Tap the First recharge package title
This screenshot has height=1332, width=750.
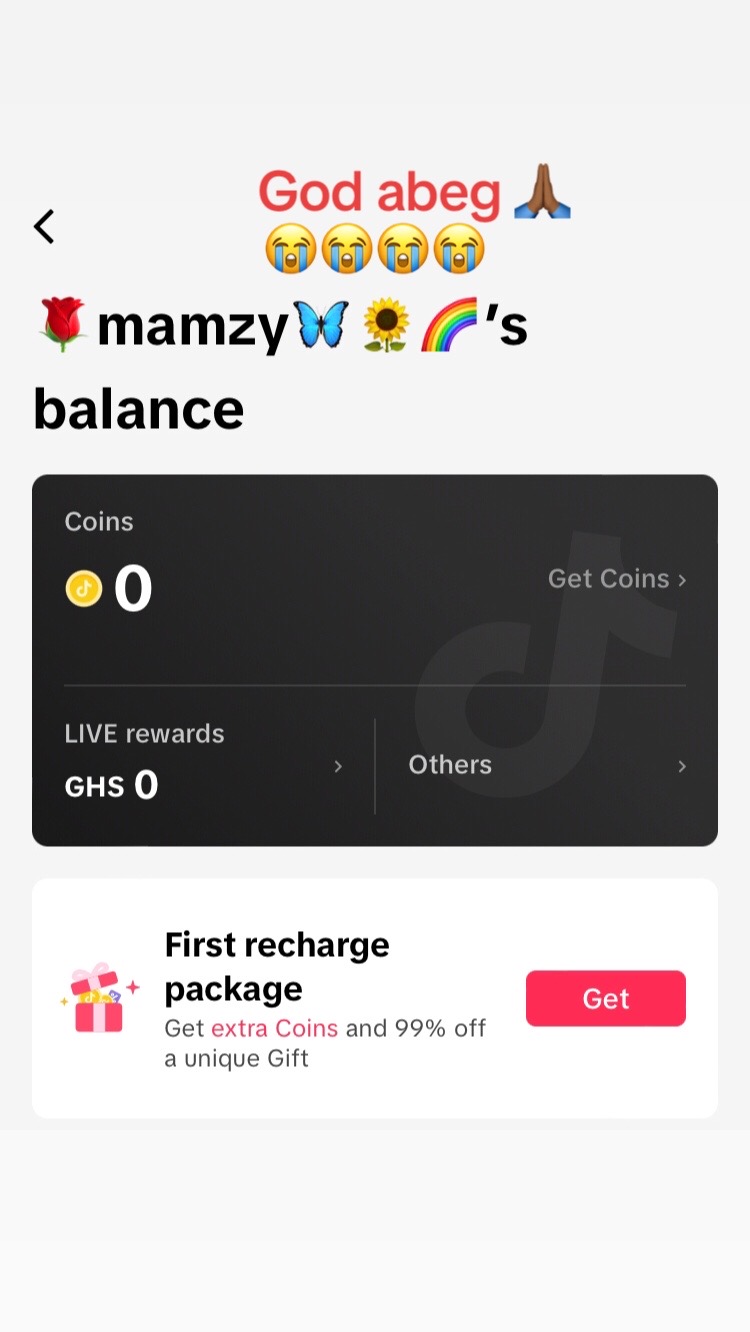(x=277, y=966)
